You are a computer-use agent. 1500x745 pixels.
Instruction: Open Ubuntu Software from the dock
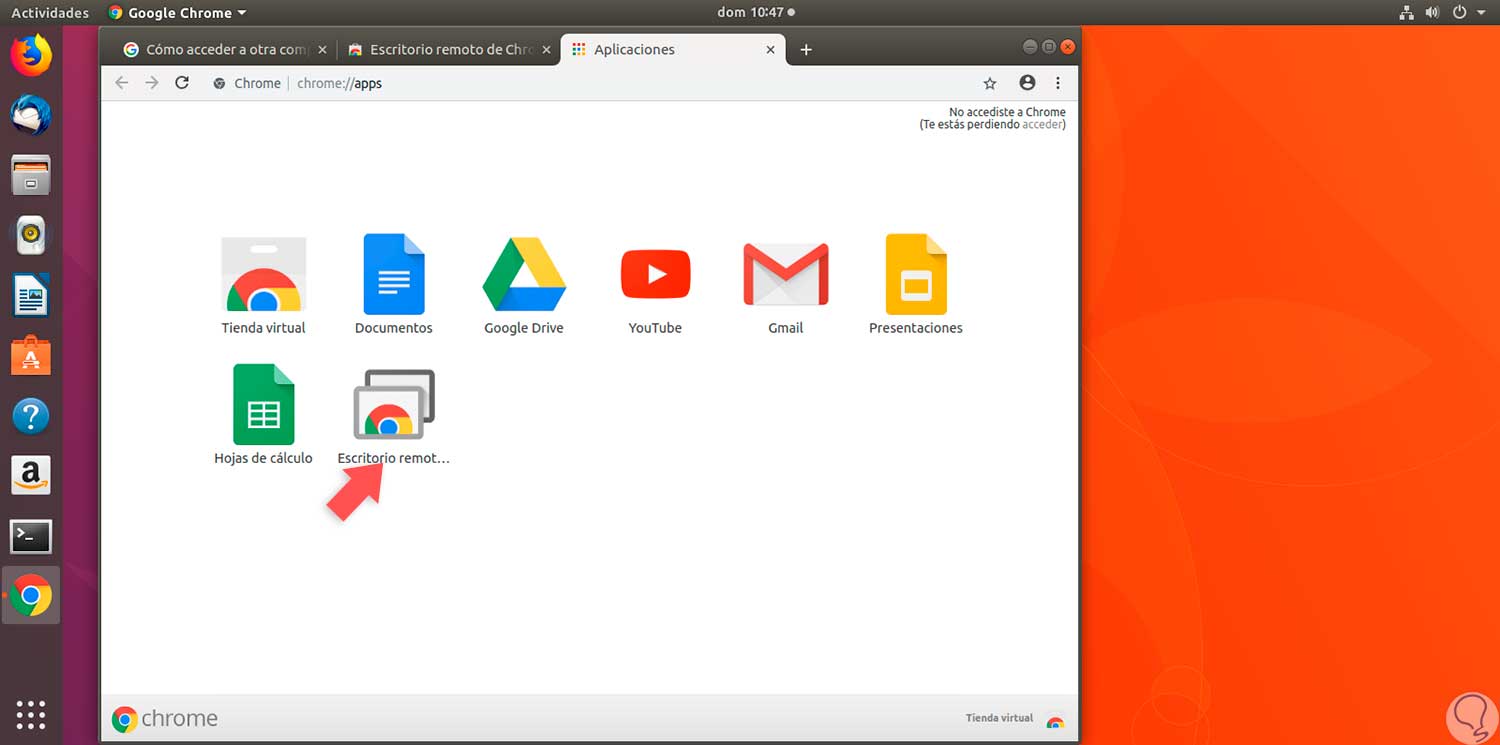click(x=31, y=356)
